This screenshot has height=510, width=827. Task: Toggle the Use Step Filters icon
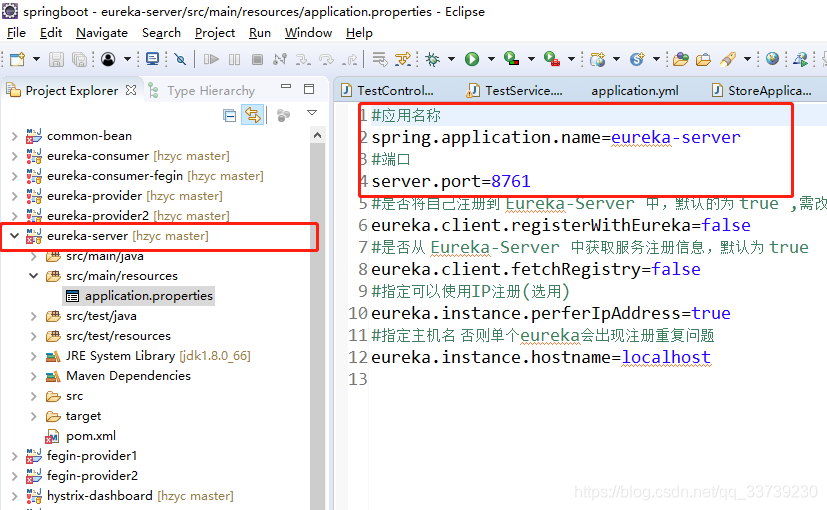tap(403, 59)
